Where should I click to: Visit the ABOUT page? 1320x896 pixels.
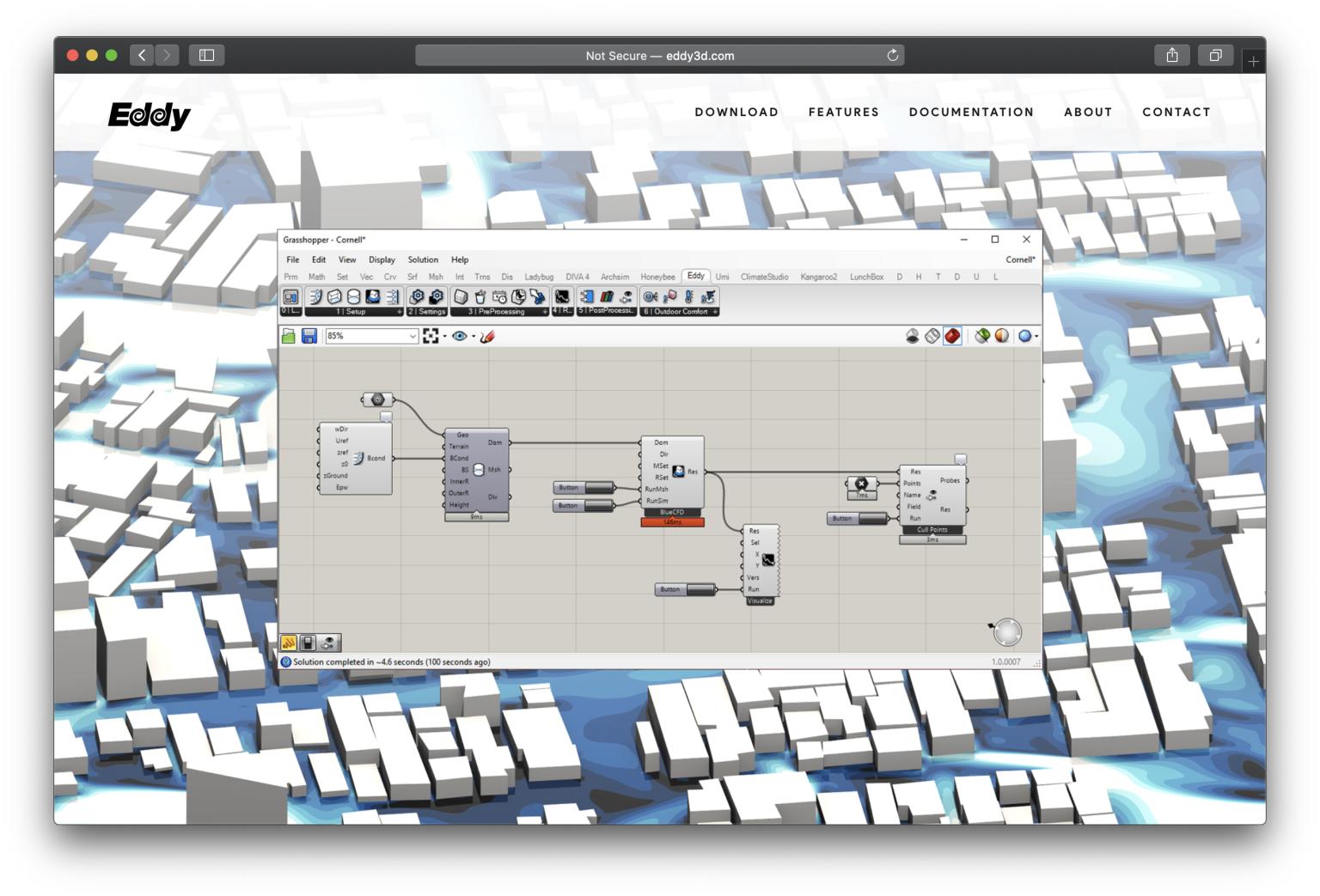click(x=1088, y=112)
